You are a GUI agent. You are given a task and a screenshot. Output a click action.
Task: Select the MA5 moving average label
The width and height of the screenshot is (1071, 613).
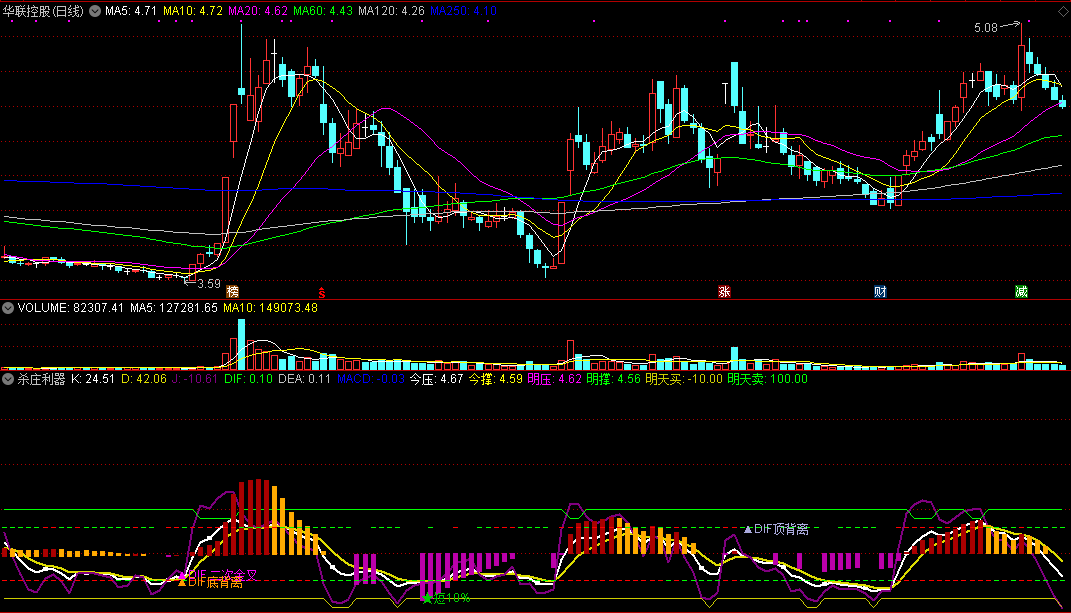pyautogui.click(x=130, y=11)
